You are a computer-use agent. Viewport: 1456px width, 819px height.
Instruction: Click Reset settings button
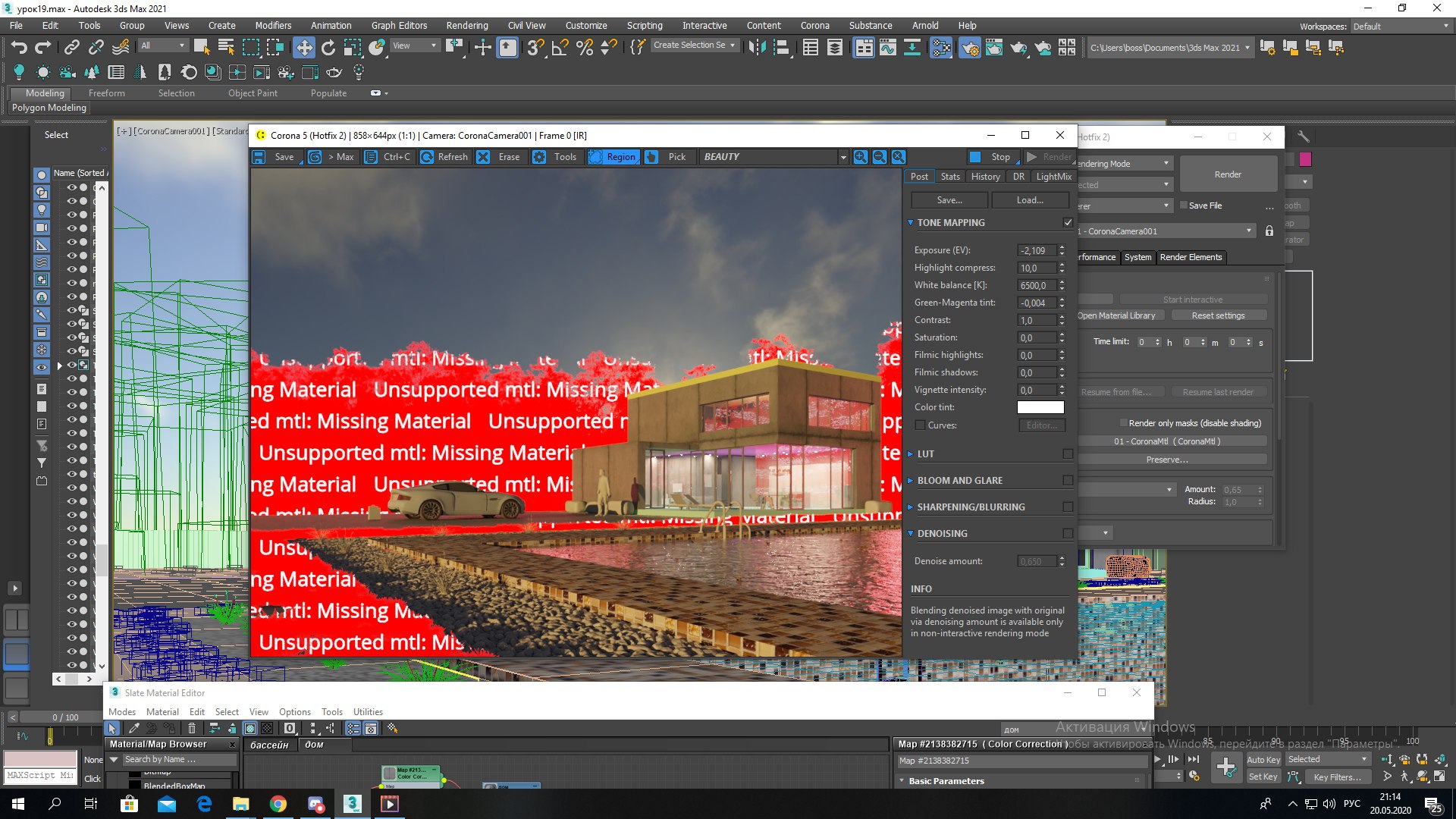point(1218,315)
